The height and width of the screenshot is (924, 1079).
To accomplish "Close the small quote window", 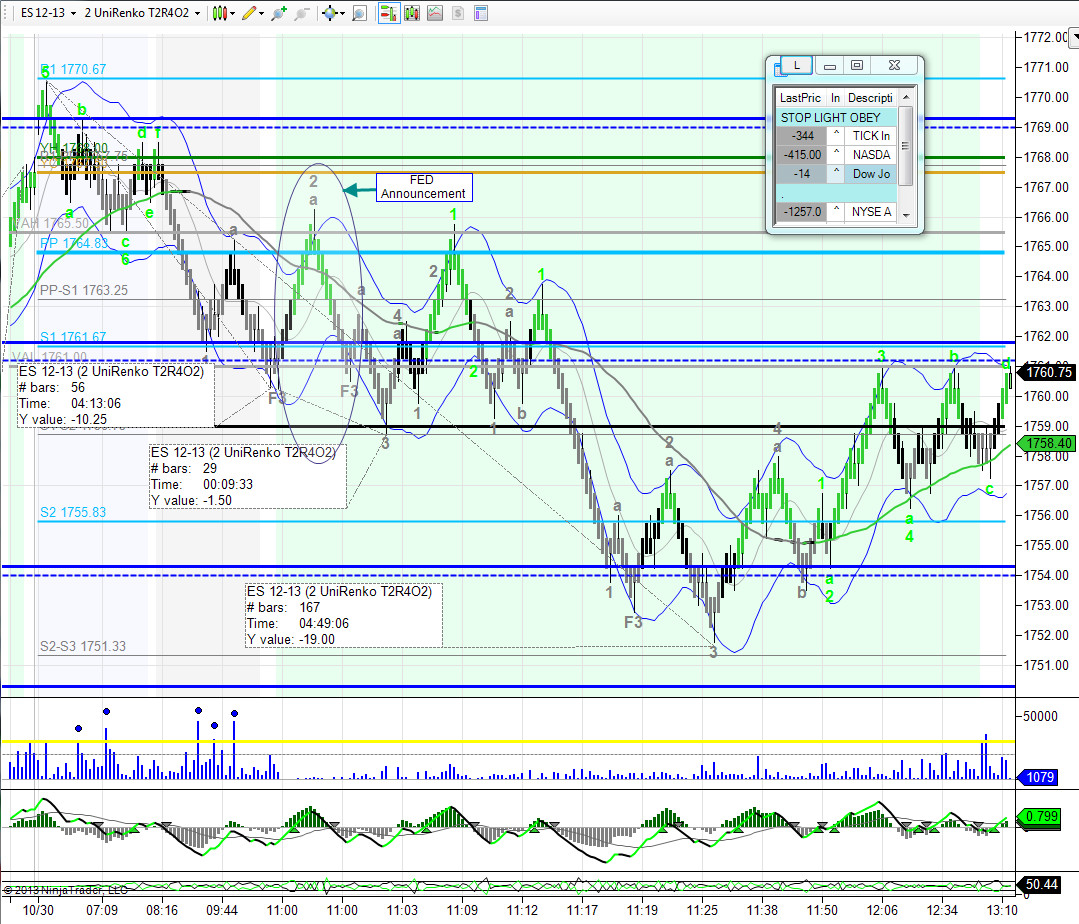I will pos(894,65).
